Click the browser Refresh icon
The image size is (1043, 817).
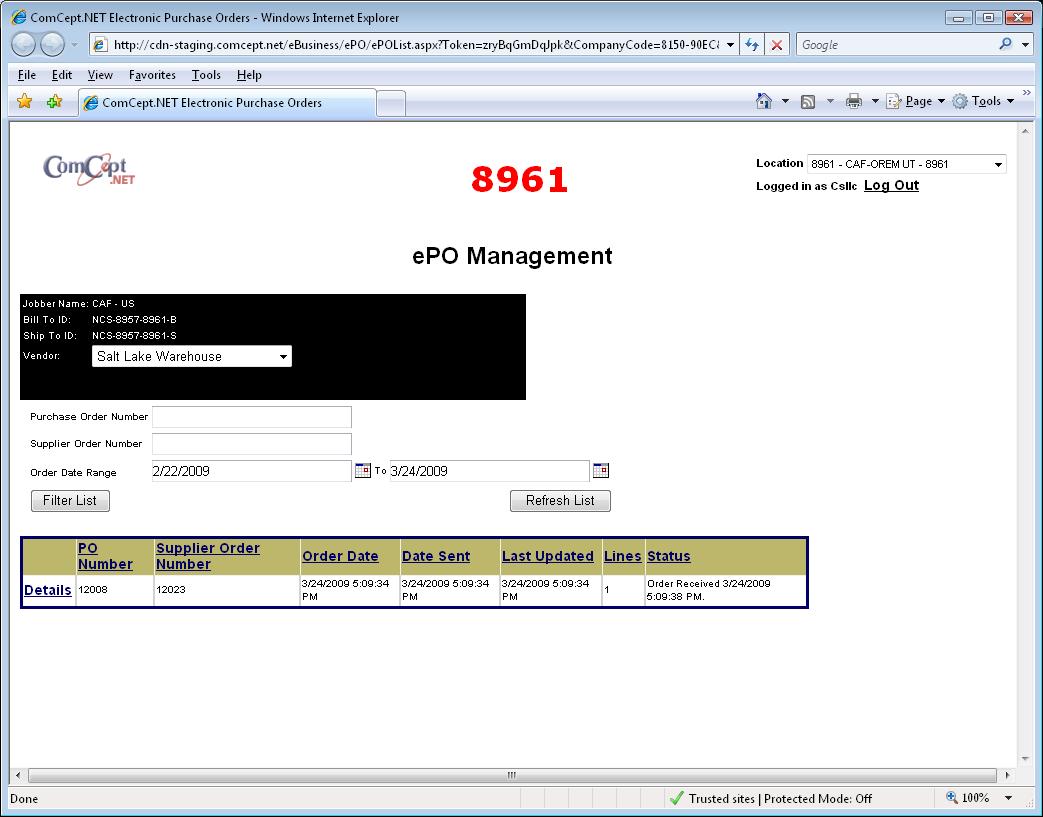click(752, 45)
